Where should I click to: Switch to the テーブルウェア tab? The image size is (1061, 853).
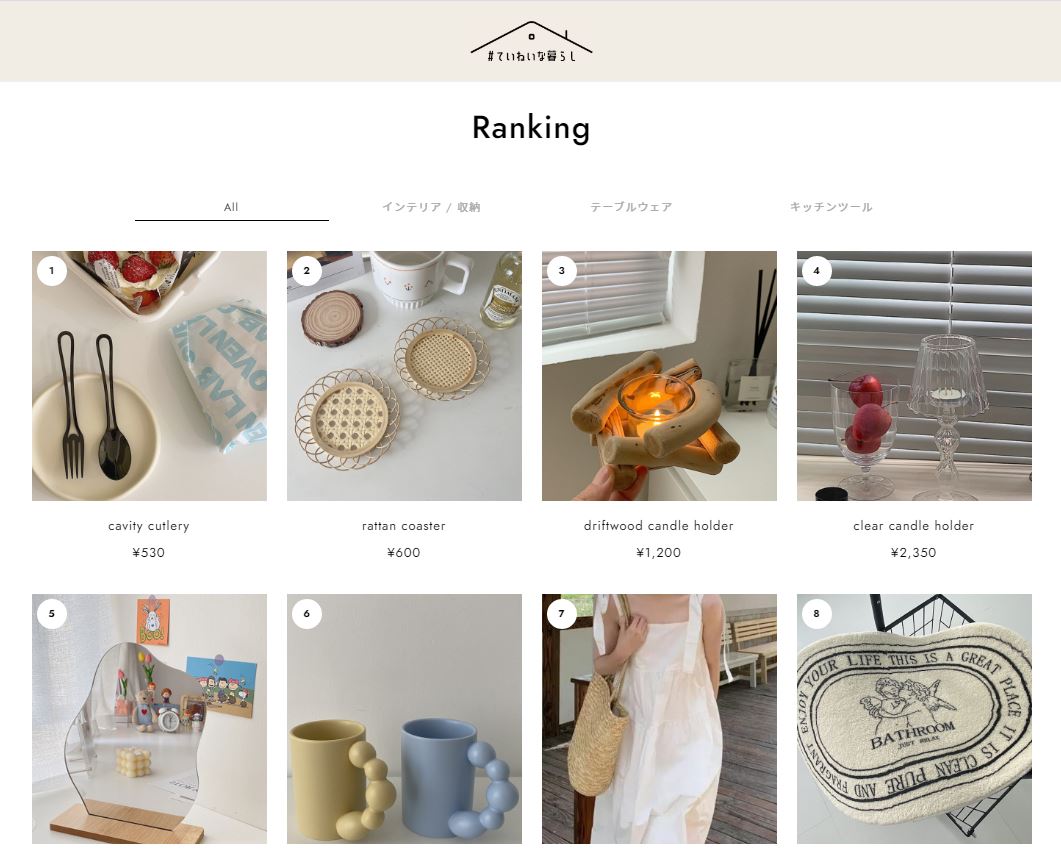631,207
